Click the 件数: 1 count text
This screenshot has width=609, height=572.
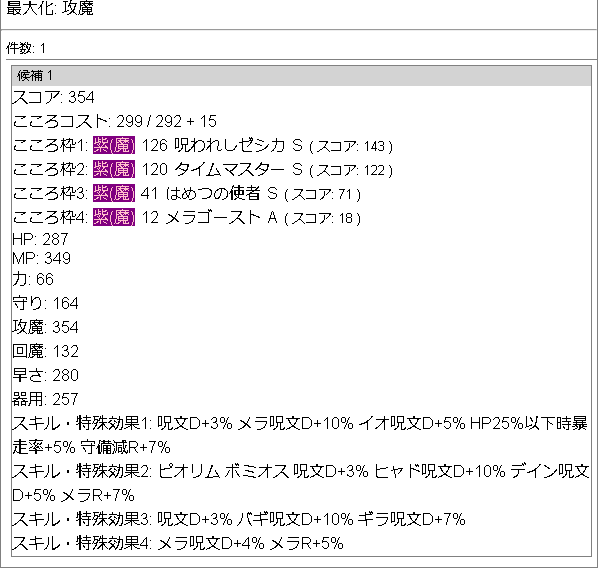(x=26, y=49)
